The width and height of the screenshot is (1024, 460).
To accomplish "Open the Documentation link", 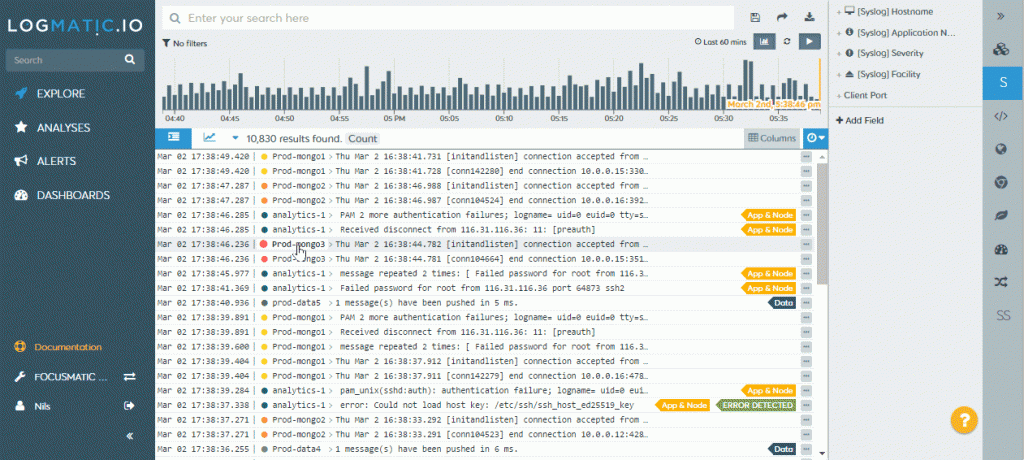I will (x=67, y=347).
